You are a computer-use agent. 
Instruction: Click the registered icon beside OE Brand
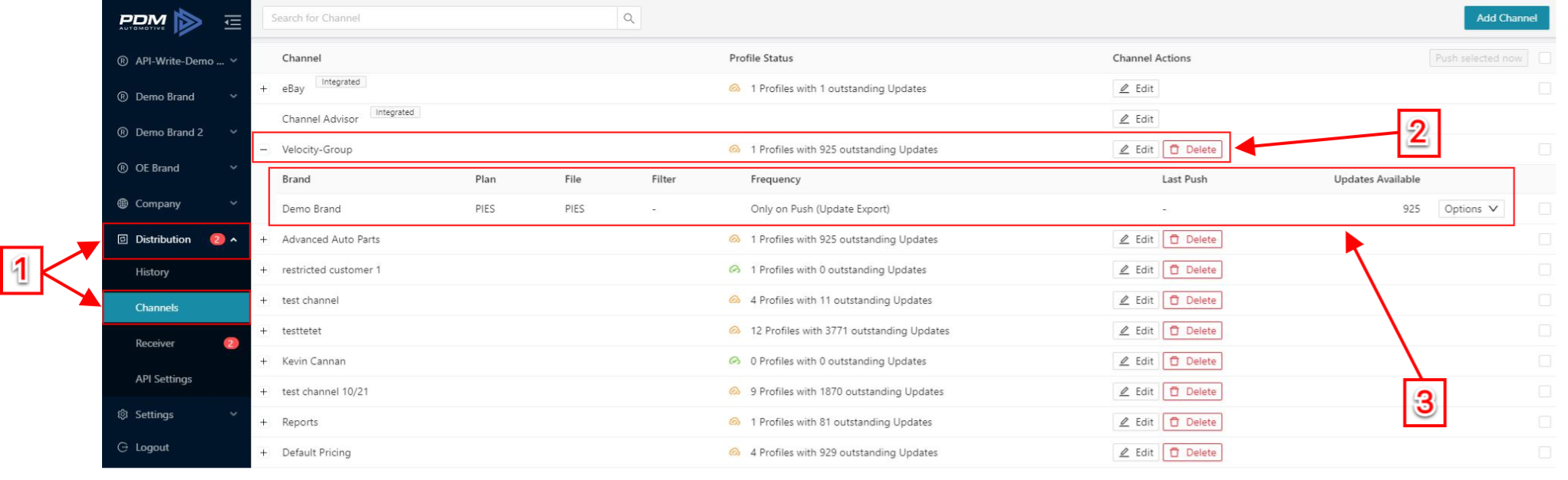[123, 168]
